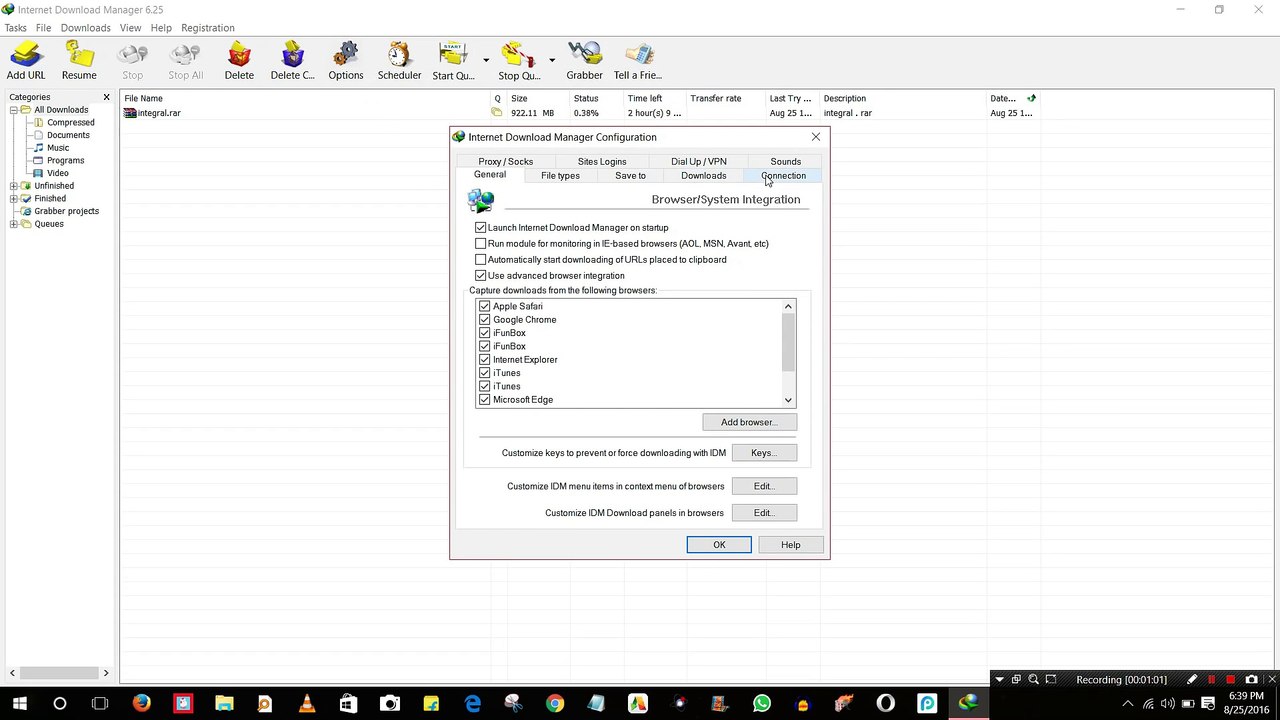
Task: Click the Stop Queue toolbar icon
Action: (519, 61)
